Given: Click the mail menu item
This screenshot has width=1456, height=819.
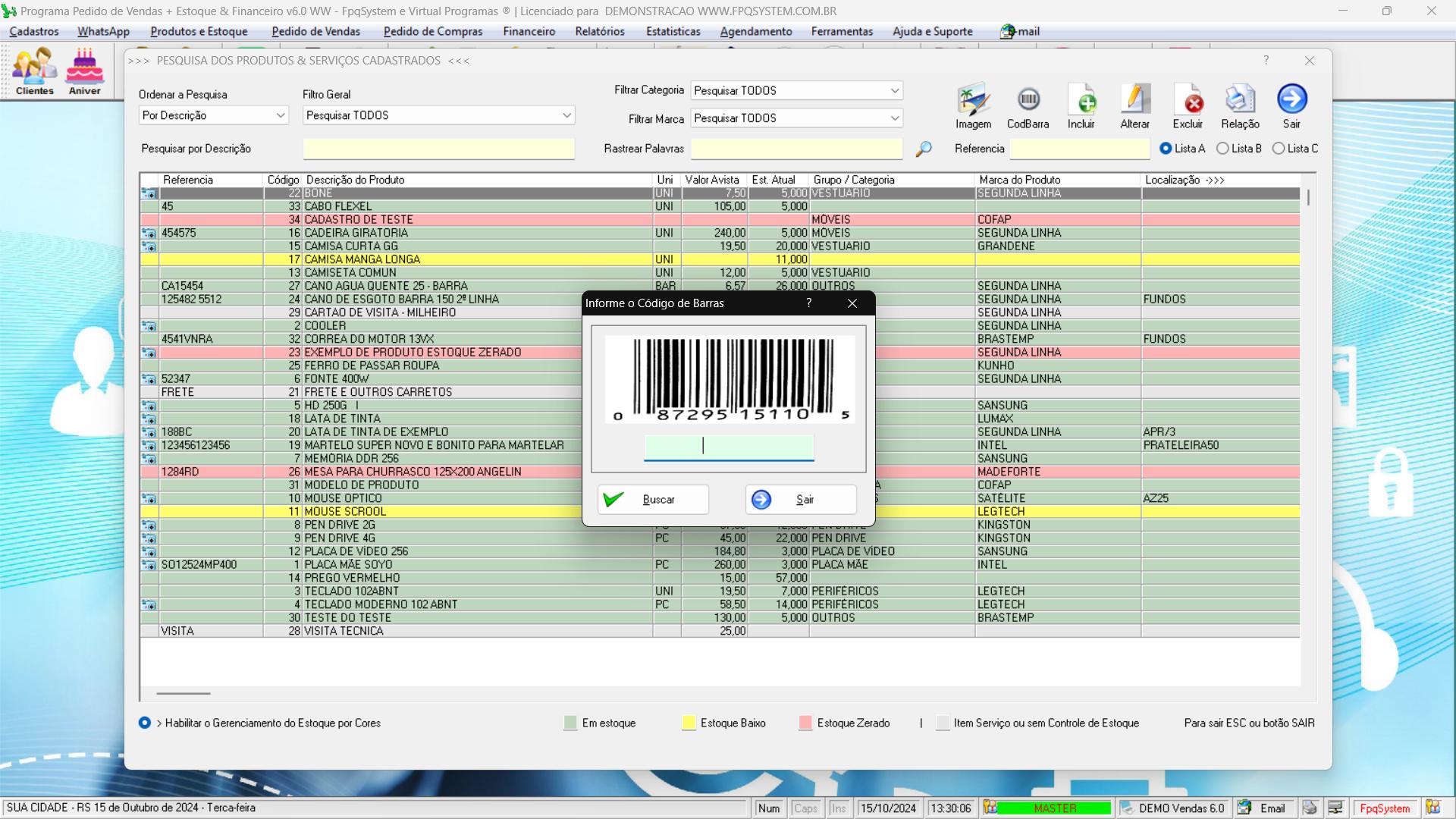Looking at the screenshot, I should pos(1019,31).
